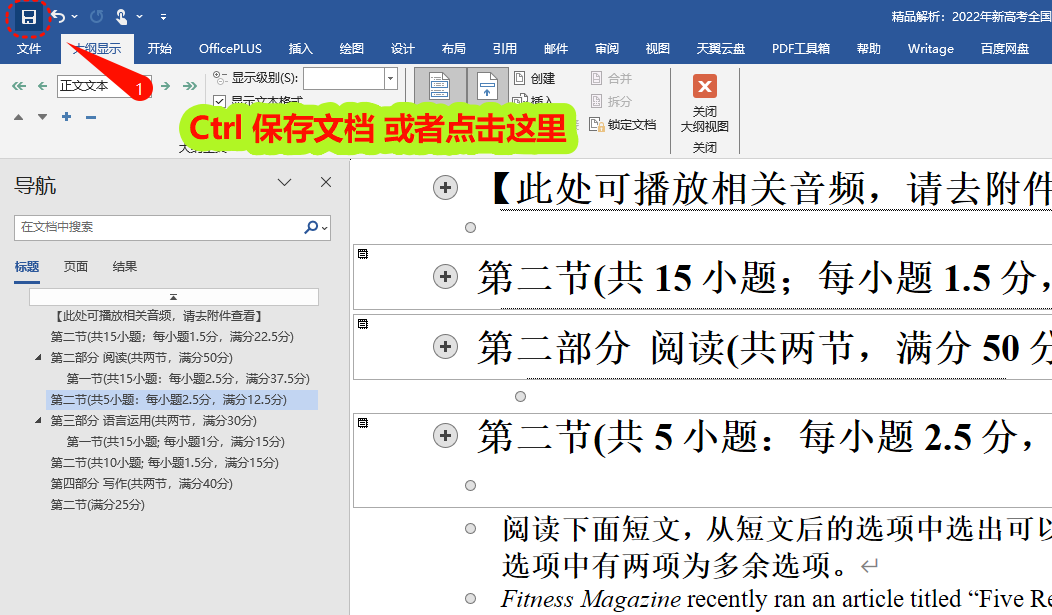Select 第一节(共15小题:每小题2.5分,满分37.5分) in navigation
This screenshot has height=615, width=1052.
click(188, 379)
